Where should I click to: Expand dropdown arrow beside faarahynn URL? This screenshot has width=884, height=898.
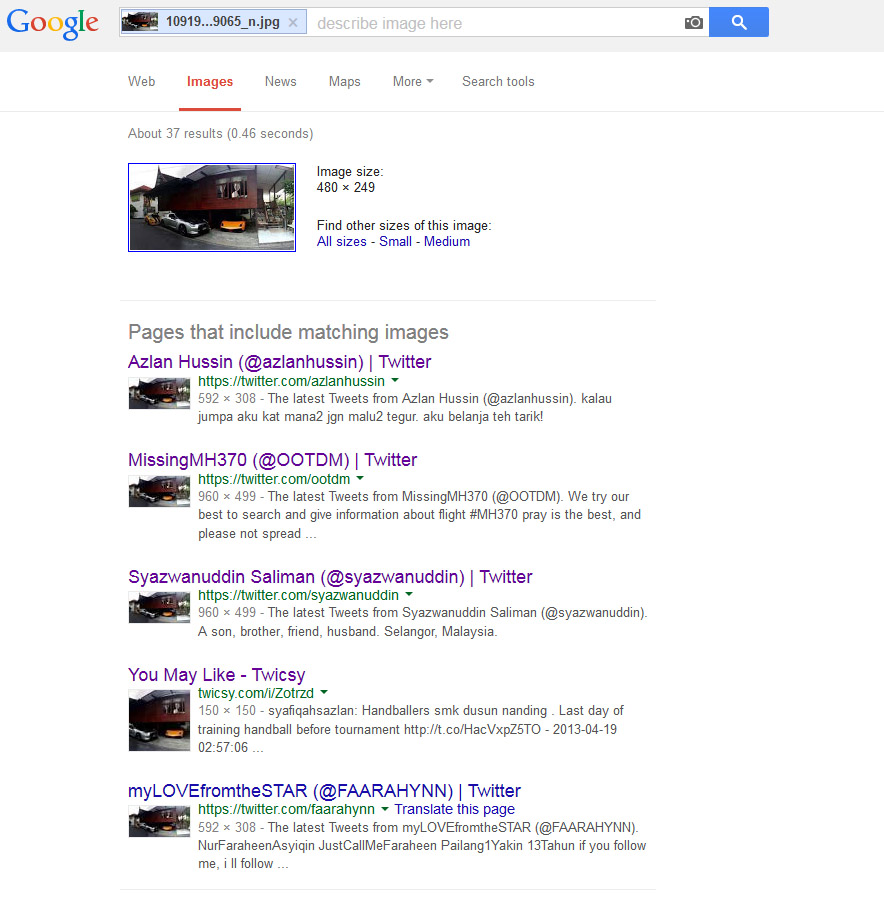click(385, 809)
